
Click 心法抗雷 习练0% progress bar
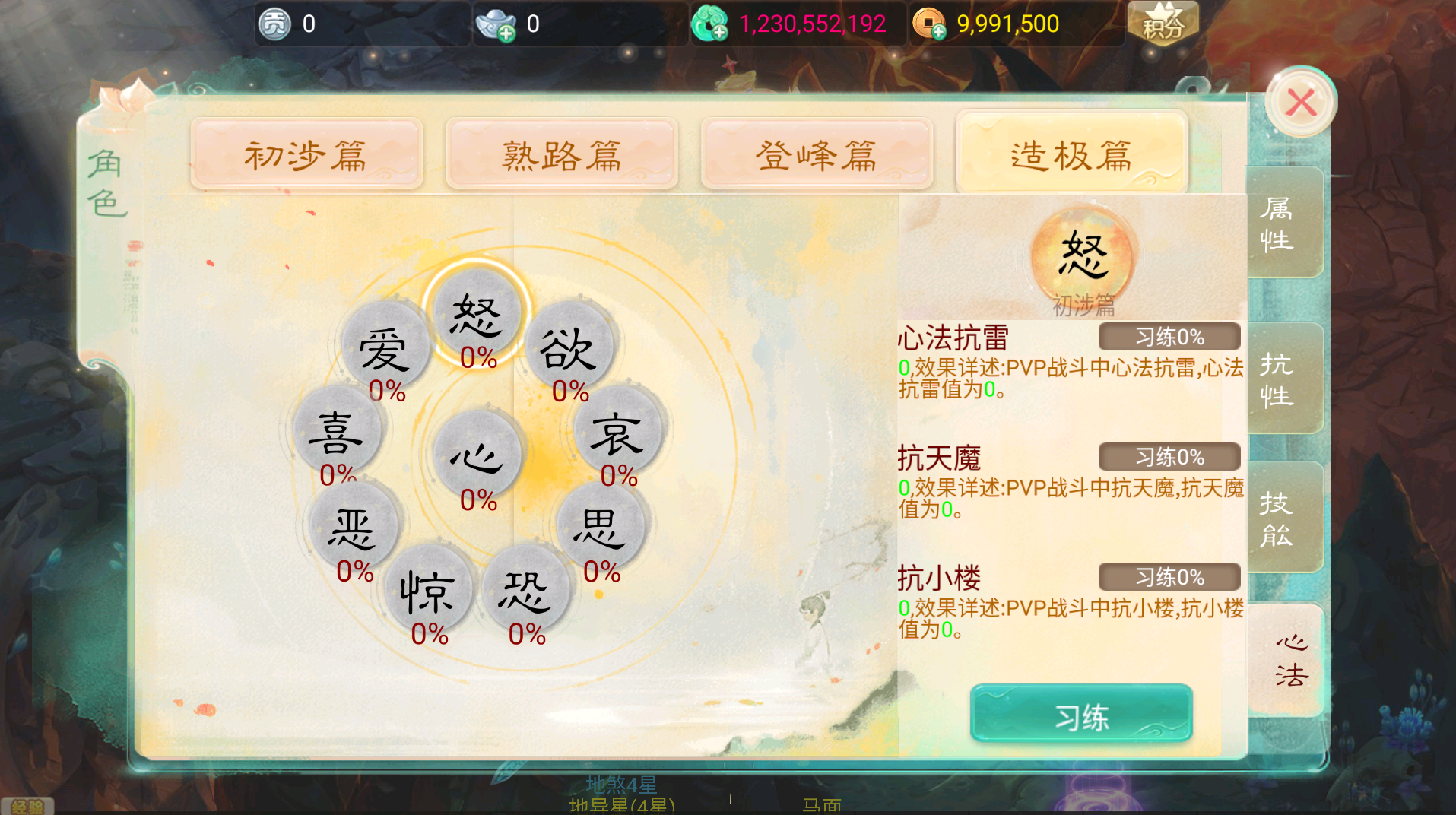[x=1169, y=337]
